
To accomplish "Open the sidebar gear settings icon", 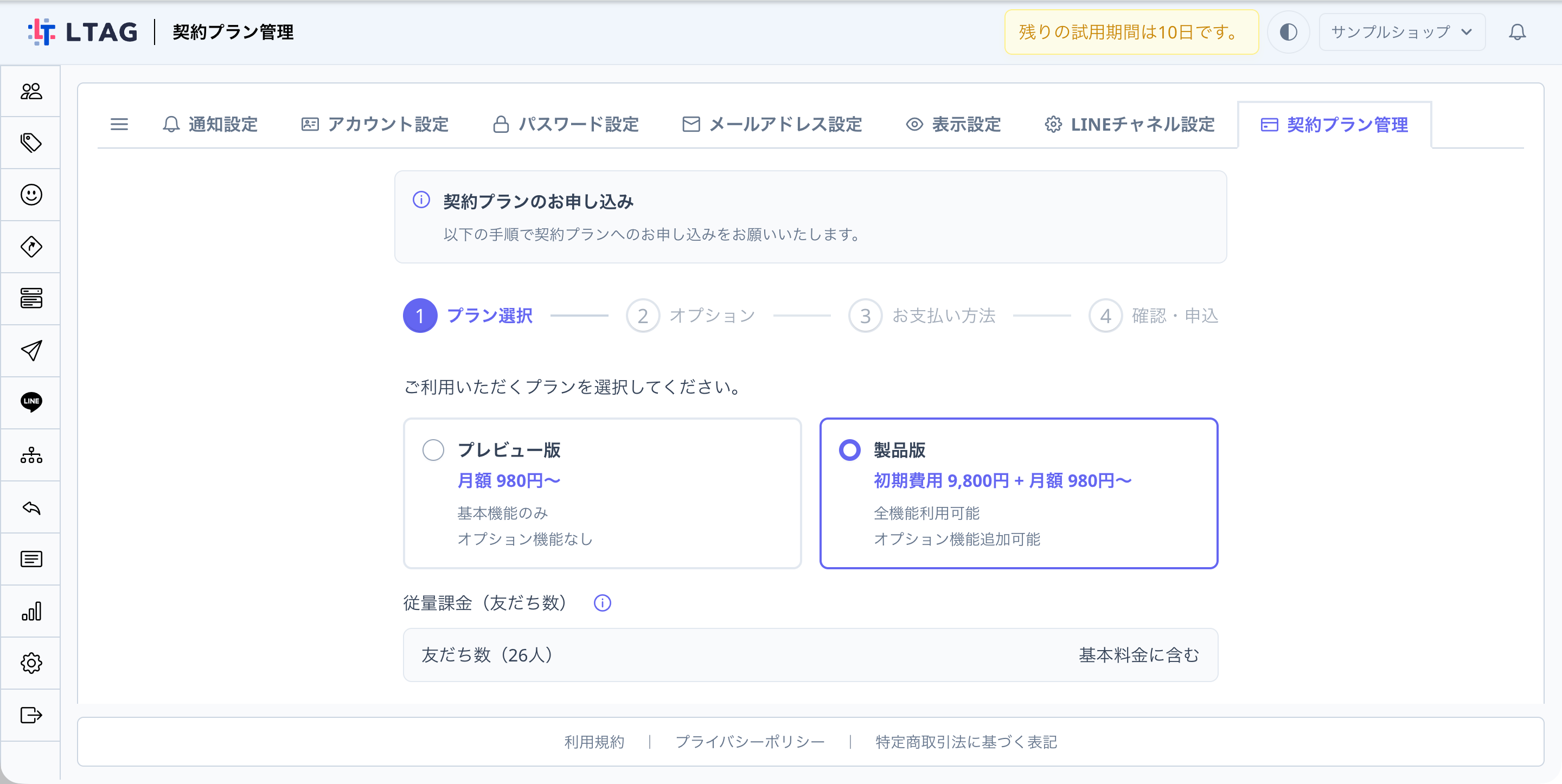I will (31, 663).
